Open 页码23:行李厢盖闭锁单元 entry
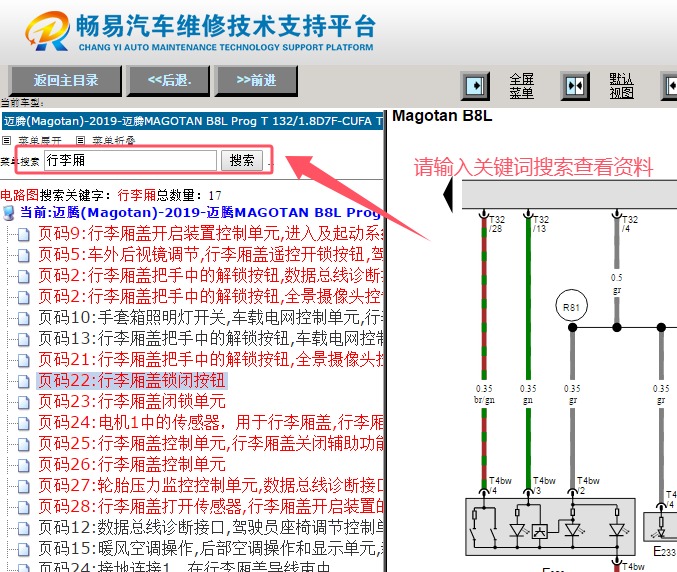This screenshot has height=572, width=677. (132, 401)
